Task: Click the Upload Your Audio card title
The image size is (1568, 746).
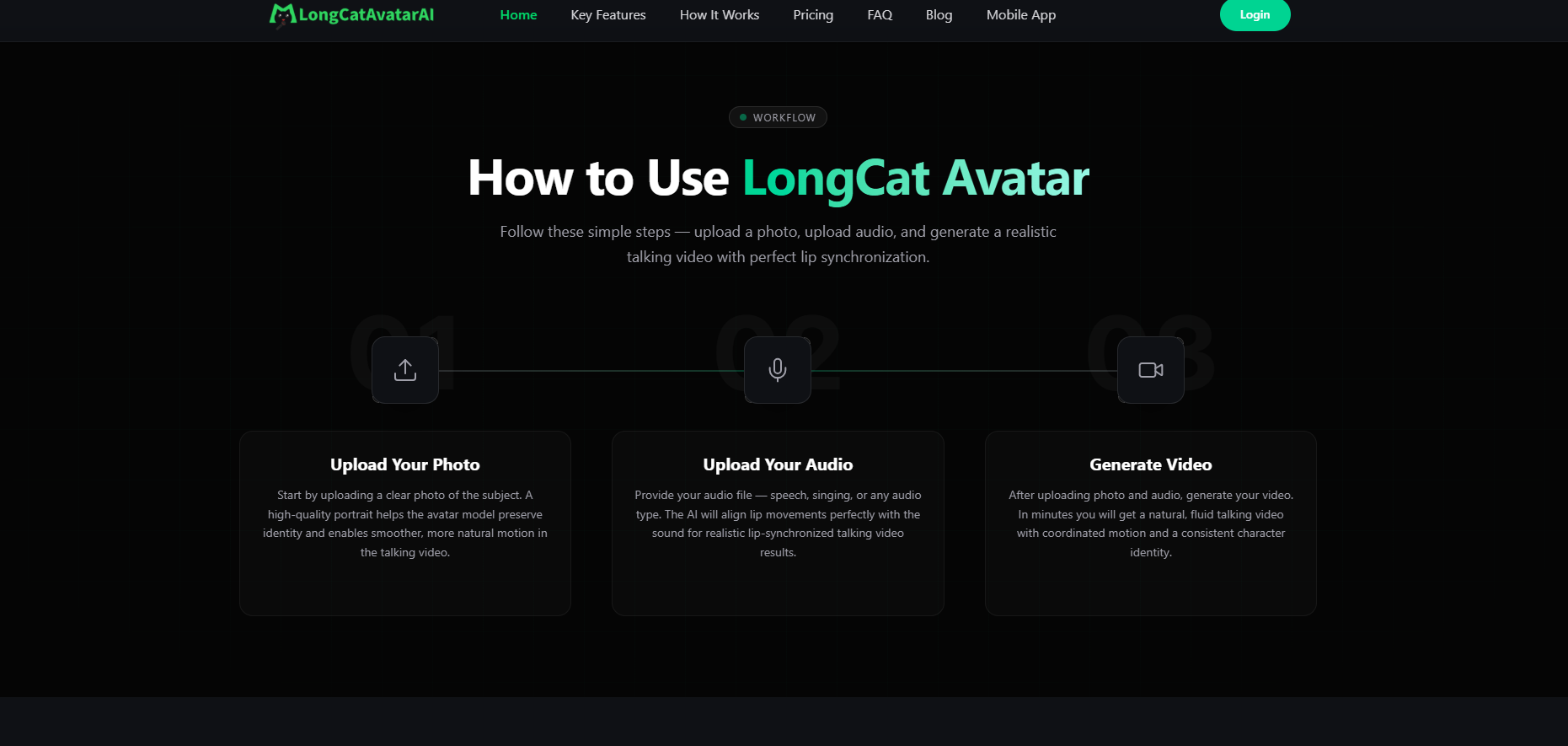Action: pos(778,464)
